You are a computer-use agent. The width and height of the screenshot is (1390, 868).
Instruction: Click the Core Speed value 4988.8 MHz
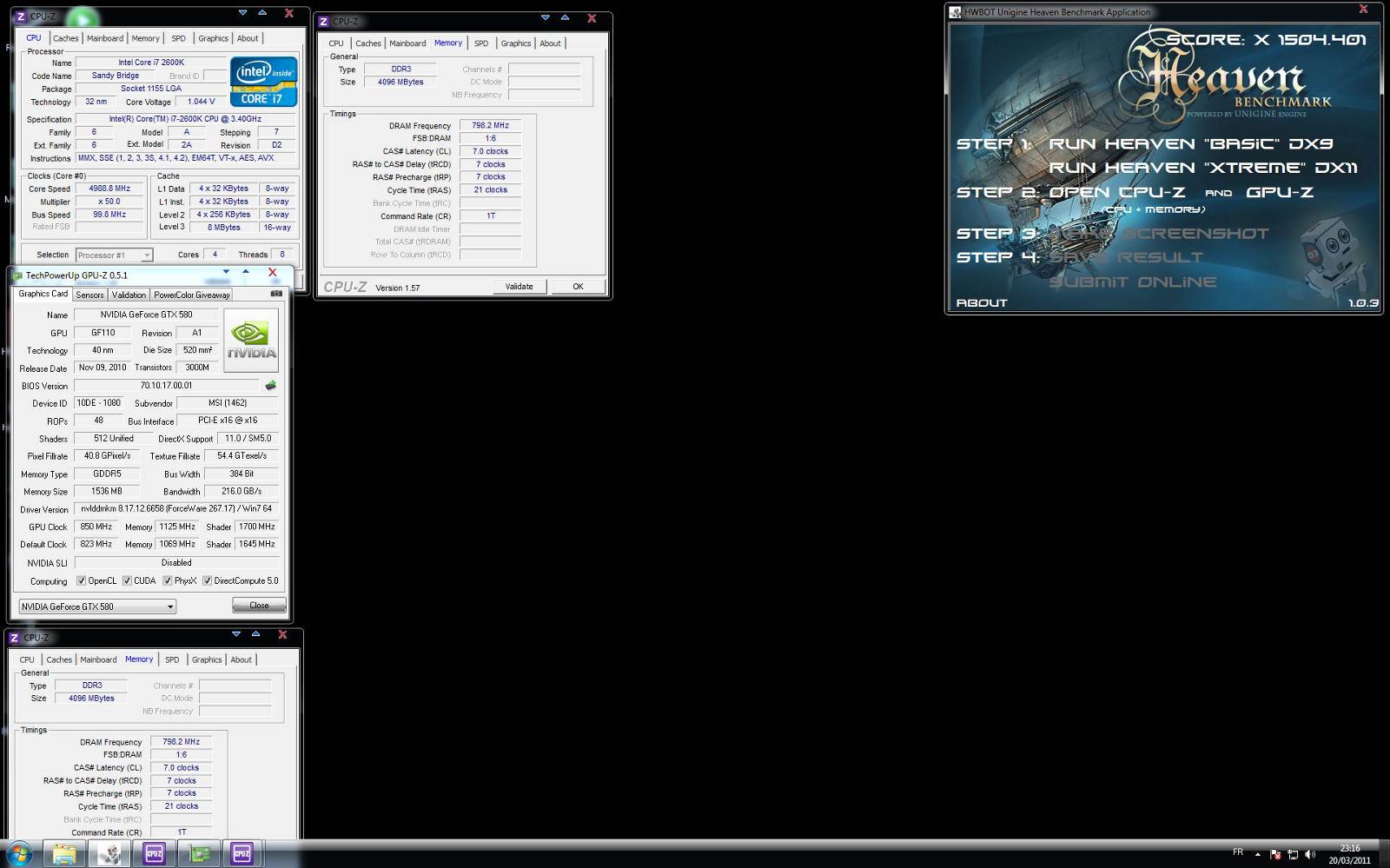[x=109, y=188]
